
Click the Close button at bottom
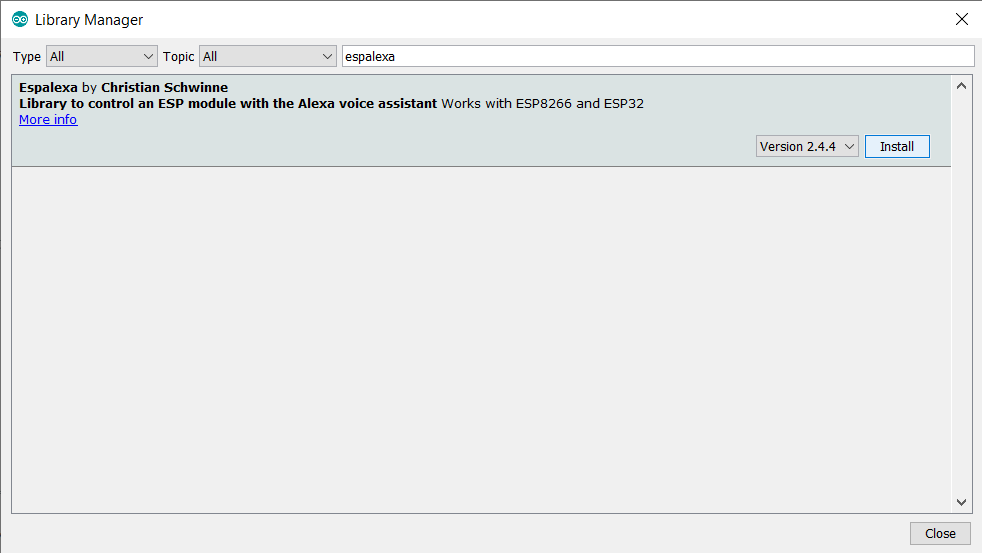(940, 534)
